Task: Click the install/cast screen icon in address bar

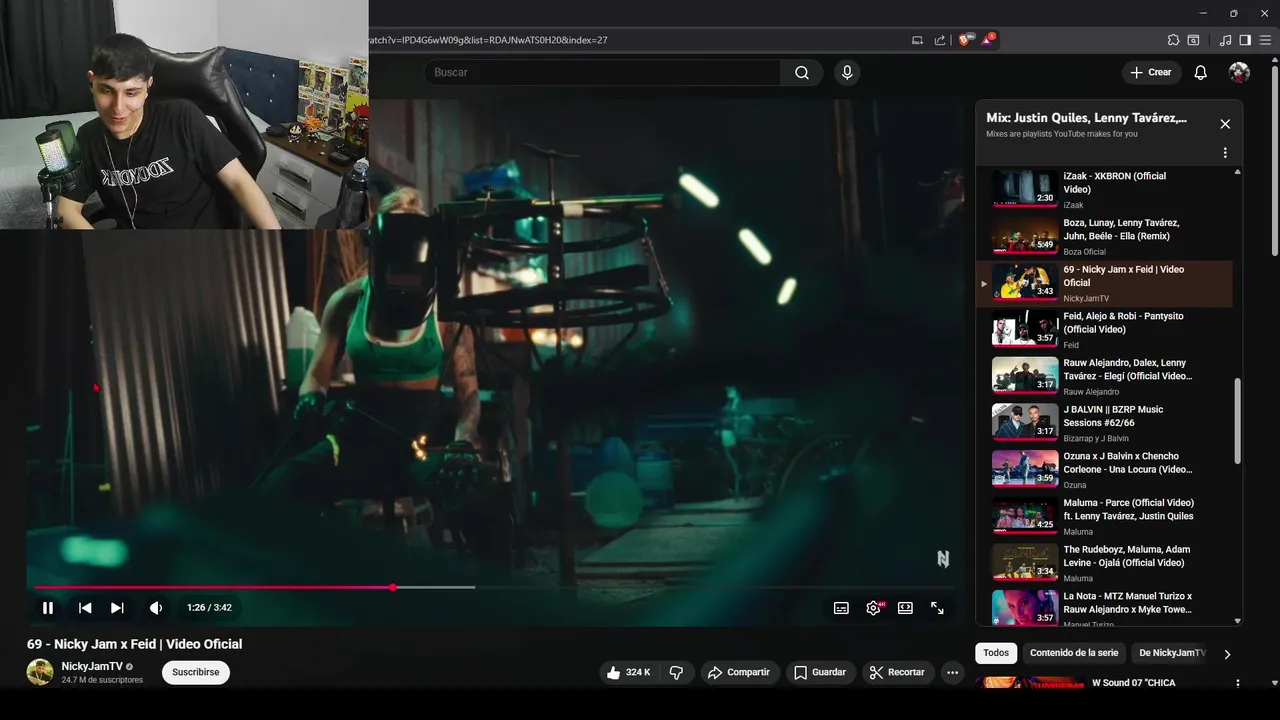Action: point(917,40)
